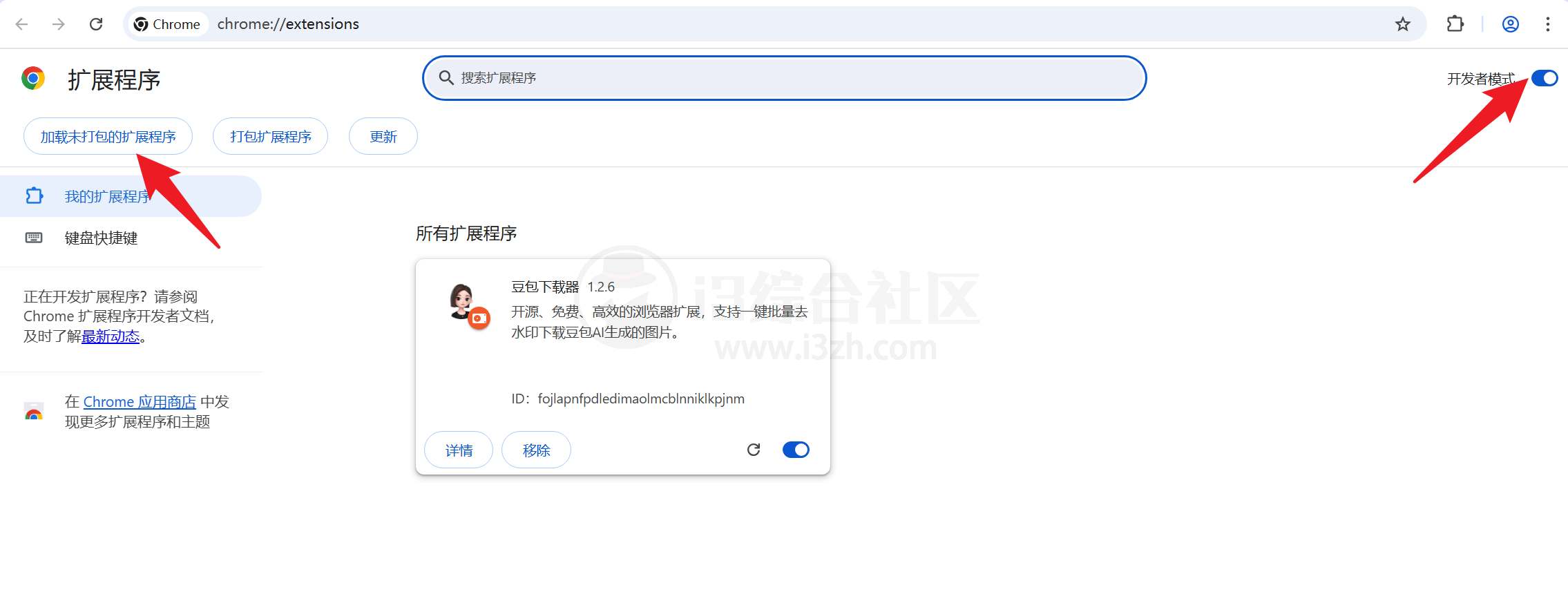Click the extension ID fojlapnfpdledimaolmcblnniklkpjnm
1568x612 pixels.
[x=640, y=399]
